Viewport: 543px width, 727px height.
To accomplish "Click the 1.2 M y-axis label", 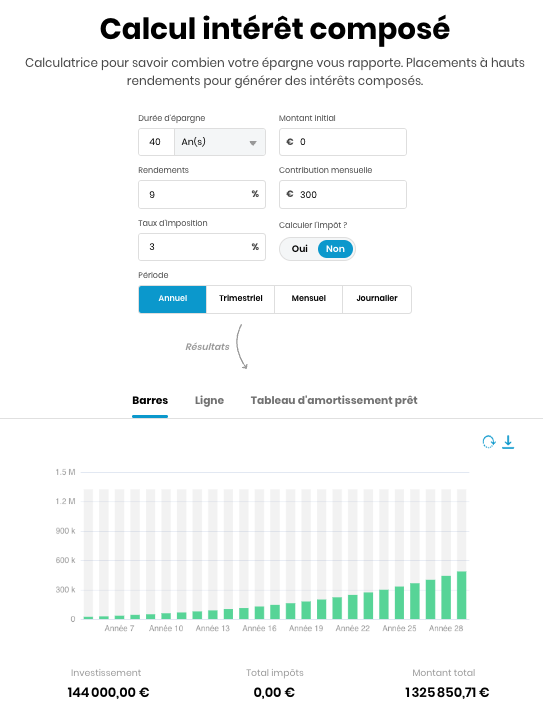I will coord(65,501).
